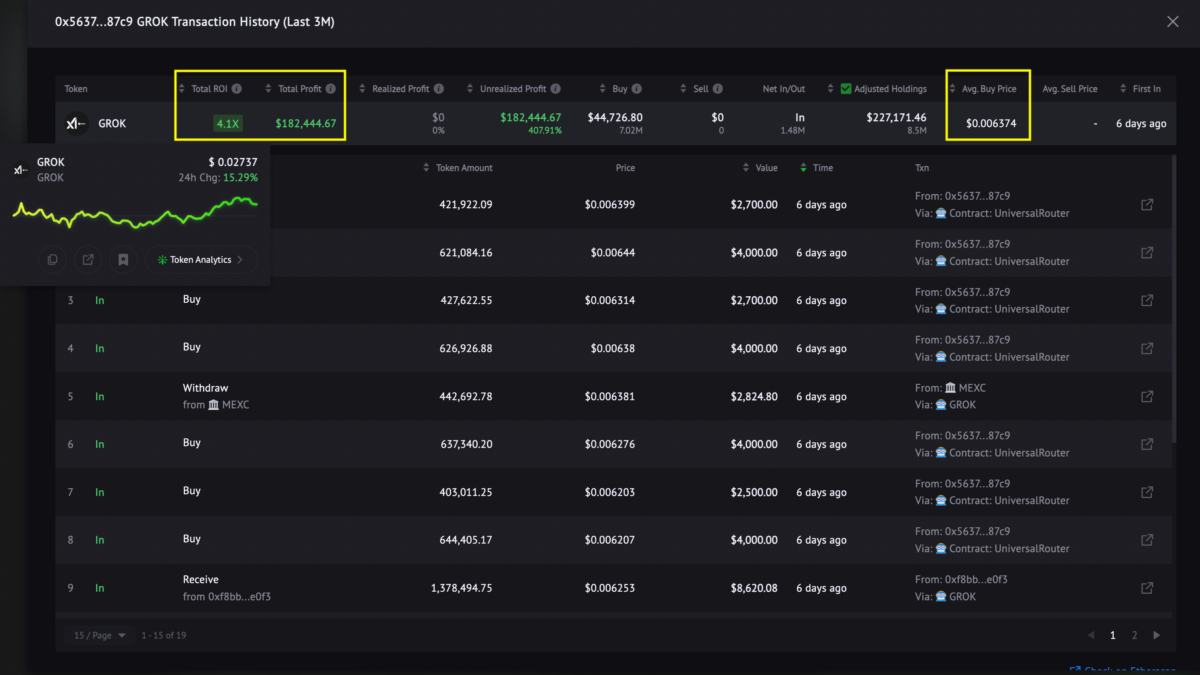Click the $44,726.80 buy amount

click(x=615, y=118)
